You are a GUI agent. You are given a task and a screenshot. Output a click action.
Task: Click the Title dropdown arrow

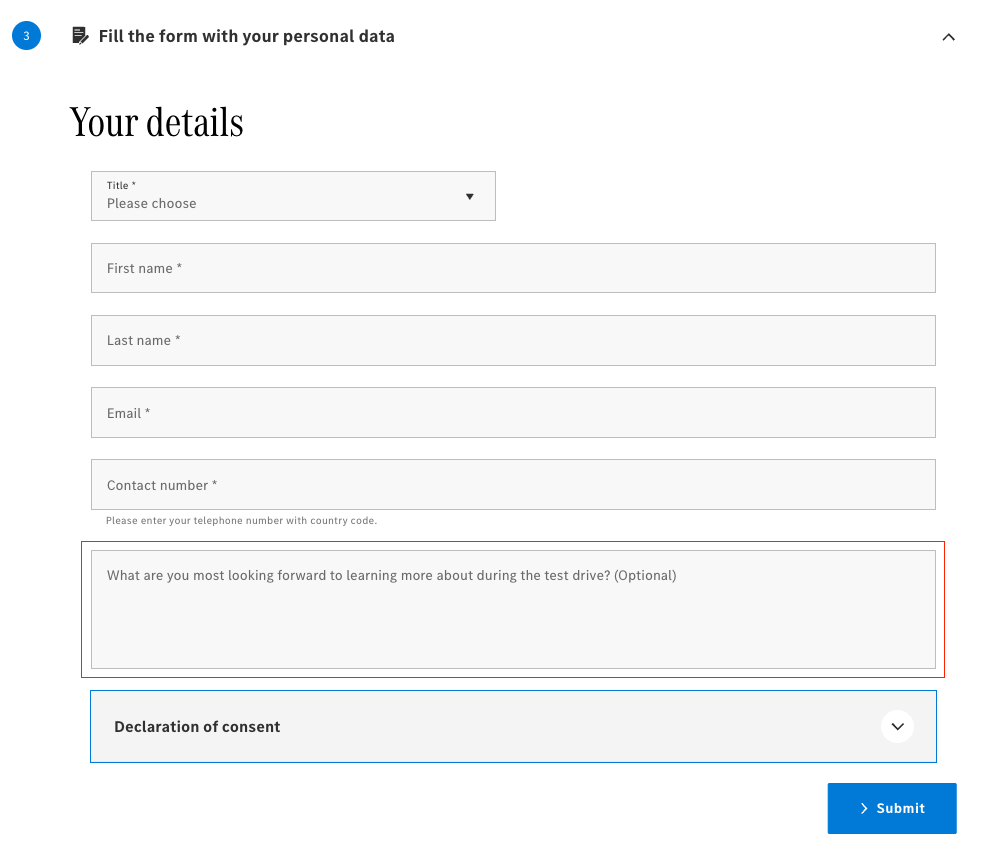tap(469, 196)
